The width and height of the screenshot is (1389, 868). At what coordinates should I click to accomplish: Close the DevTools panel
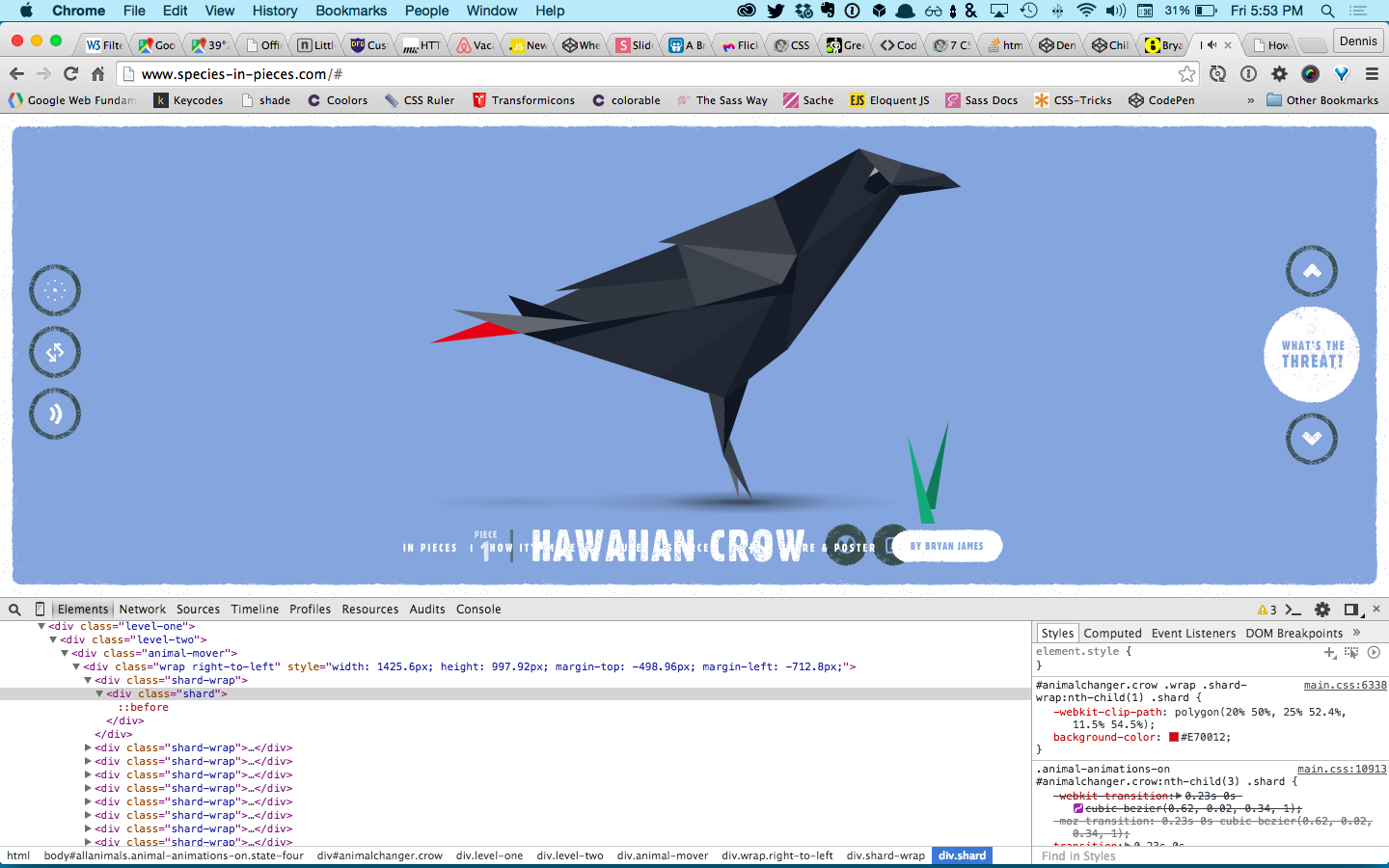coord(1376,609)
